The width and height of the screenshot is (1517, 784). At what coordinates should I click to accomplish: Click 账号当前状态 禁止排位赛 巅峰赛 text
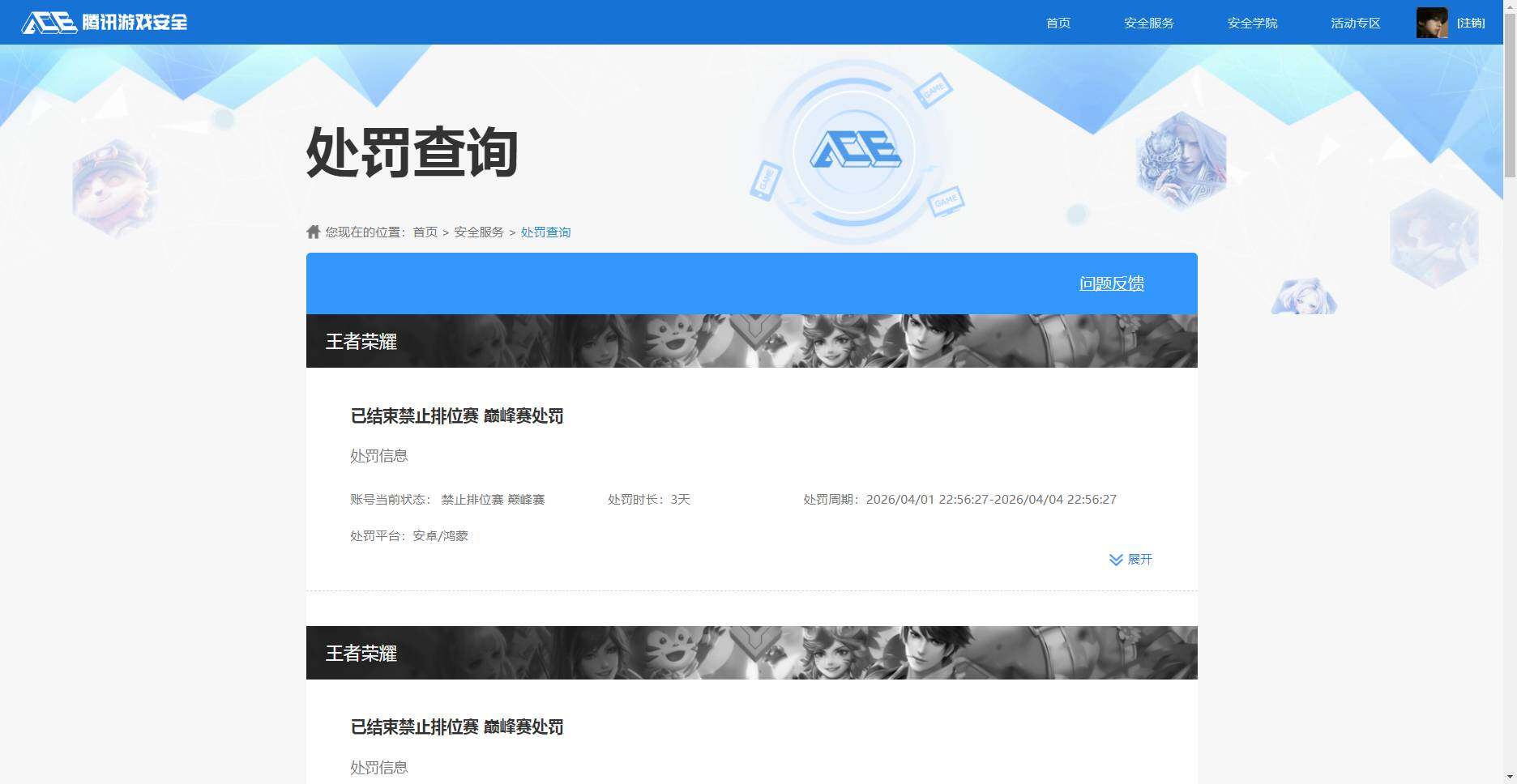(447, 500)
